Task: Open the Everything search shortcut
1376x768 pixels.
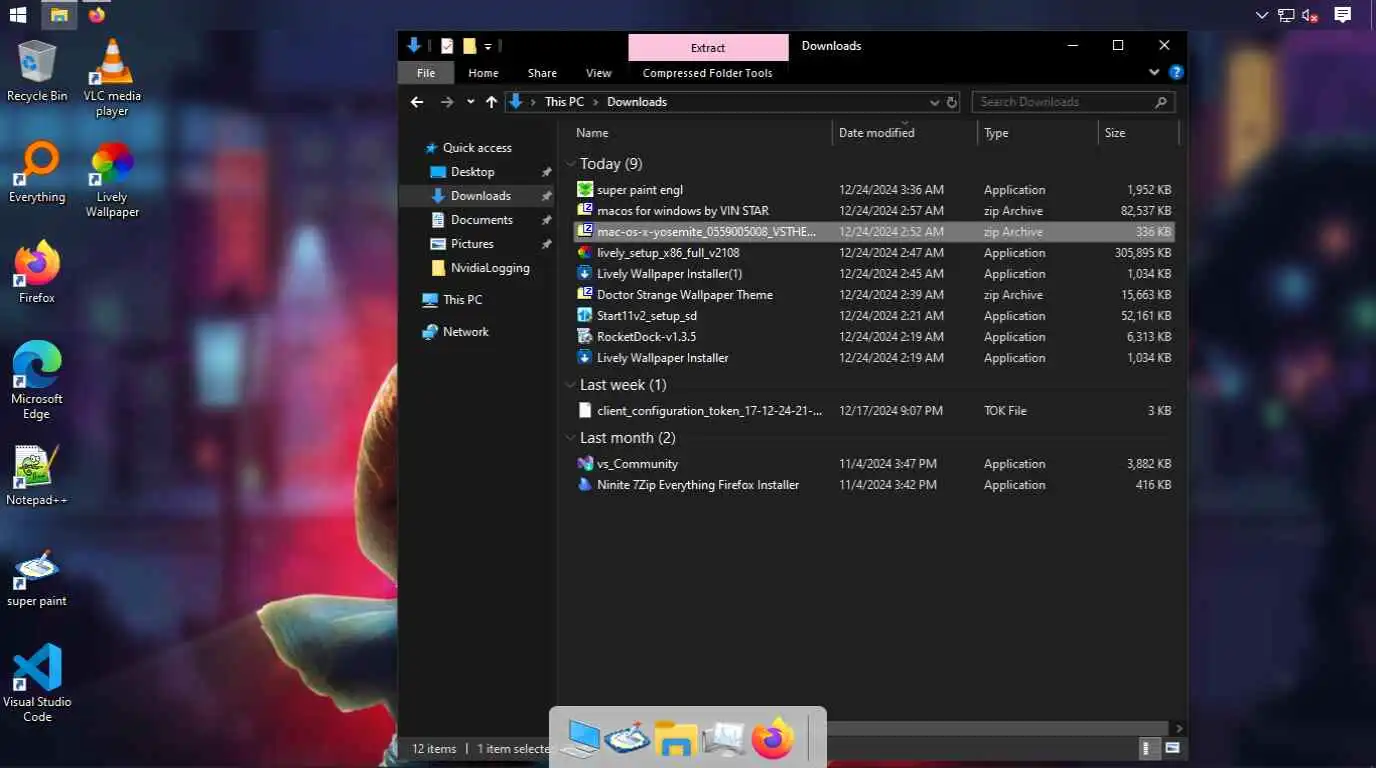Action: click(x=37, y=172)
